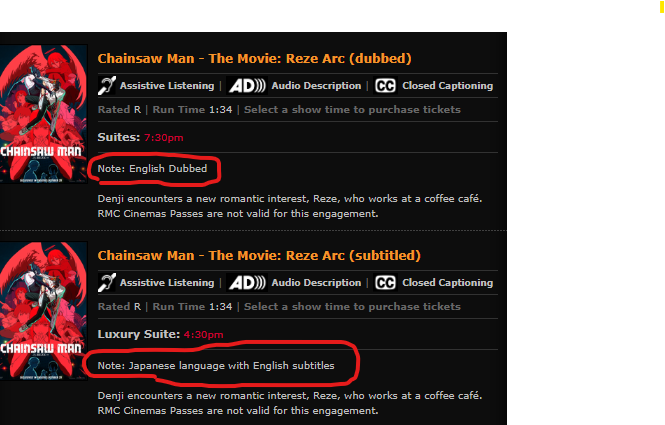Image resolution: width=665 pixels, height=425 pixels.
Task: Click the Assistive Listening label in the subtitled listing
Action: [167, 283]
